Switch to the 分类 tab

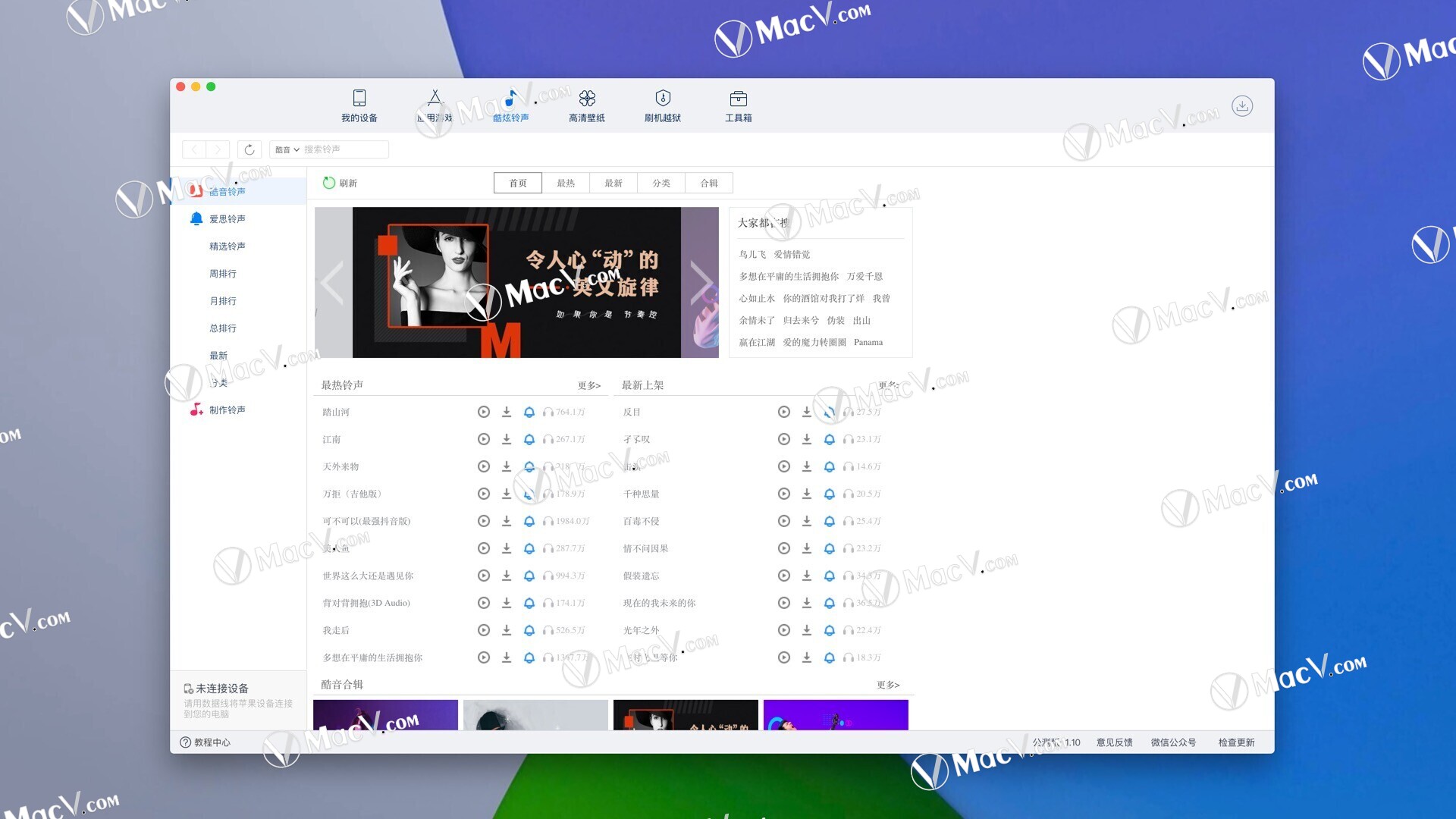(x=661, y=183)
